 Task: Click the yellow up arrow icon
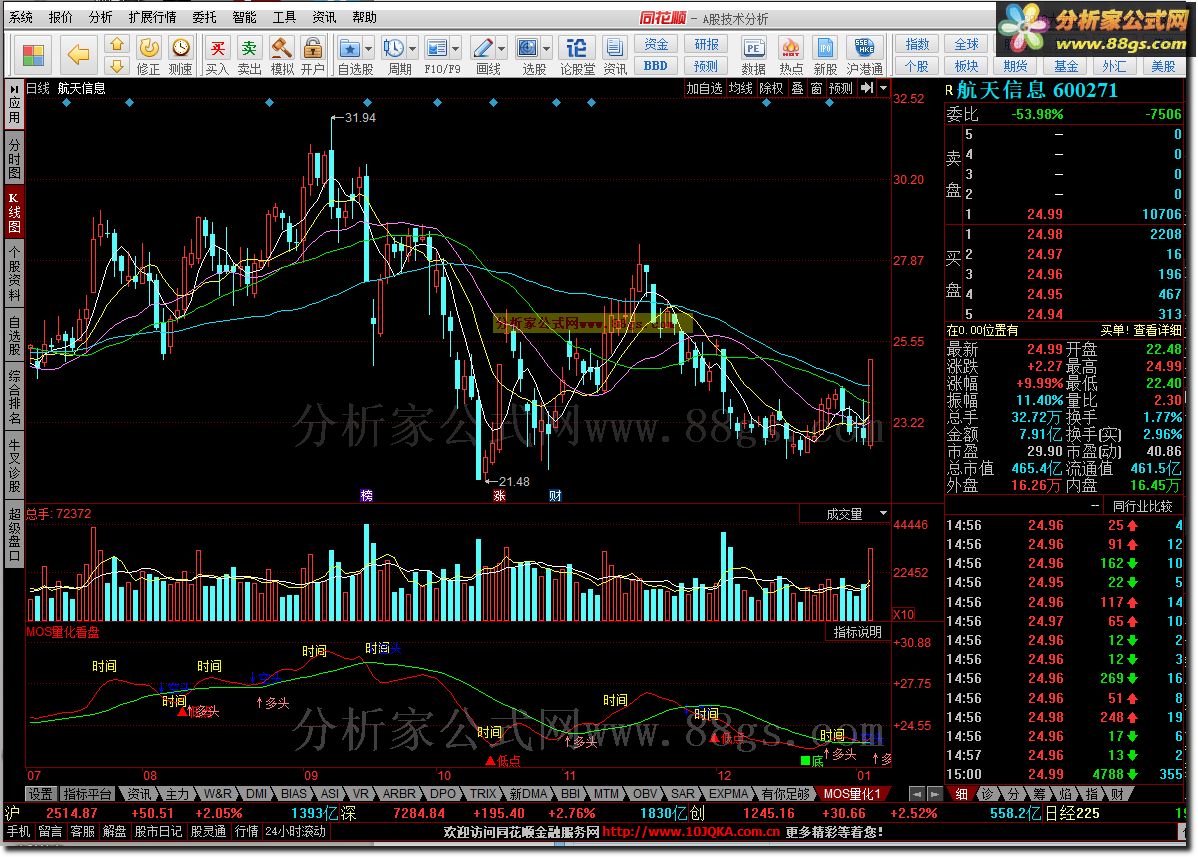[117, 44]
